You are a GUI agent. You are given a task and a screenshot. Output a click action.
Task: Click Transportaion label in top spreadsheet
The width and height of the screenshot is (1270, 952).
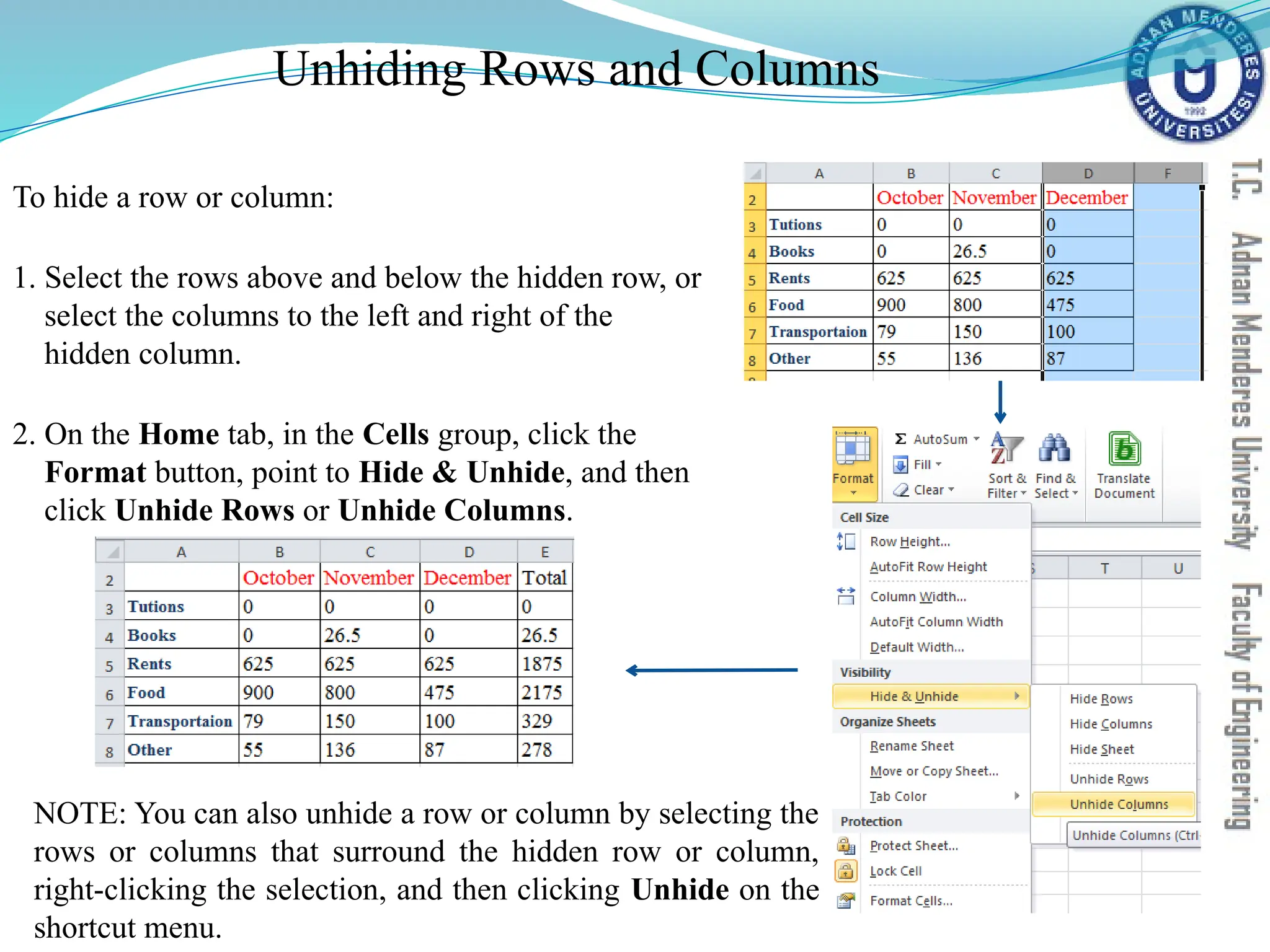[x=819, y=332]
